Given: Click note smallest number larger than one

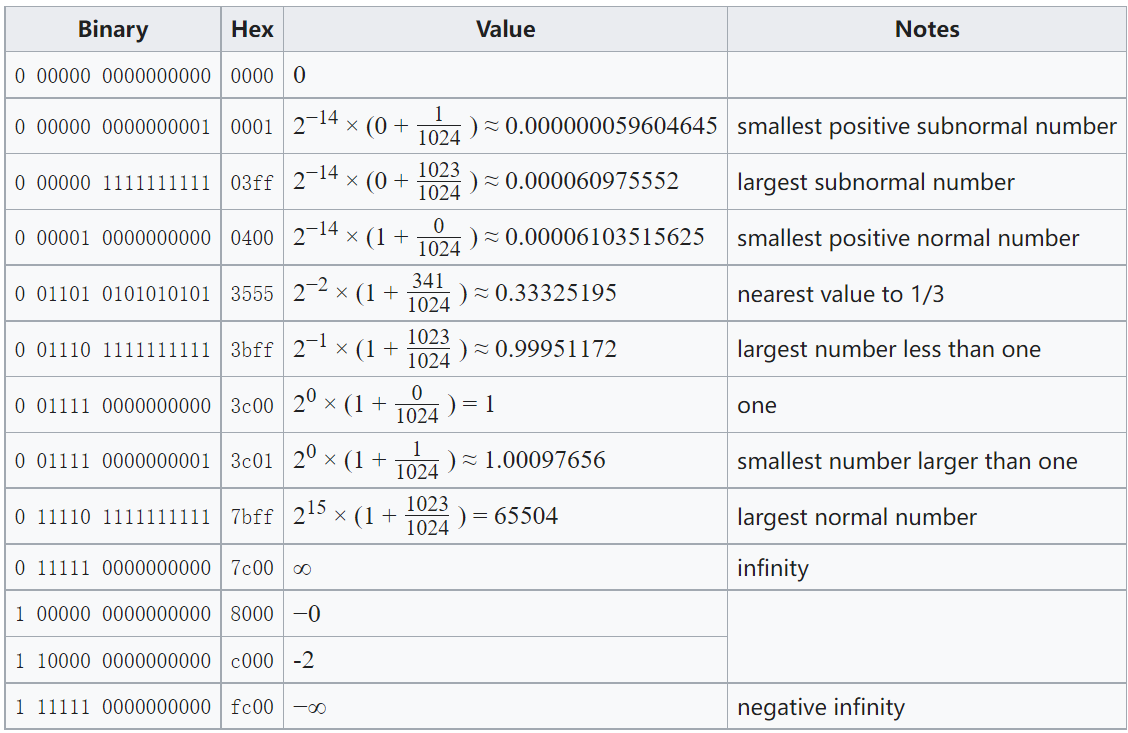Looking at the screenshot, I should [907, 461].
